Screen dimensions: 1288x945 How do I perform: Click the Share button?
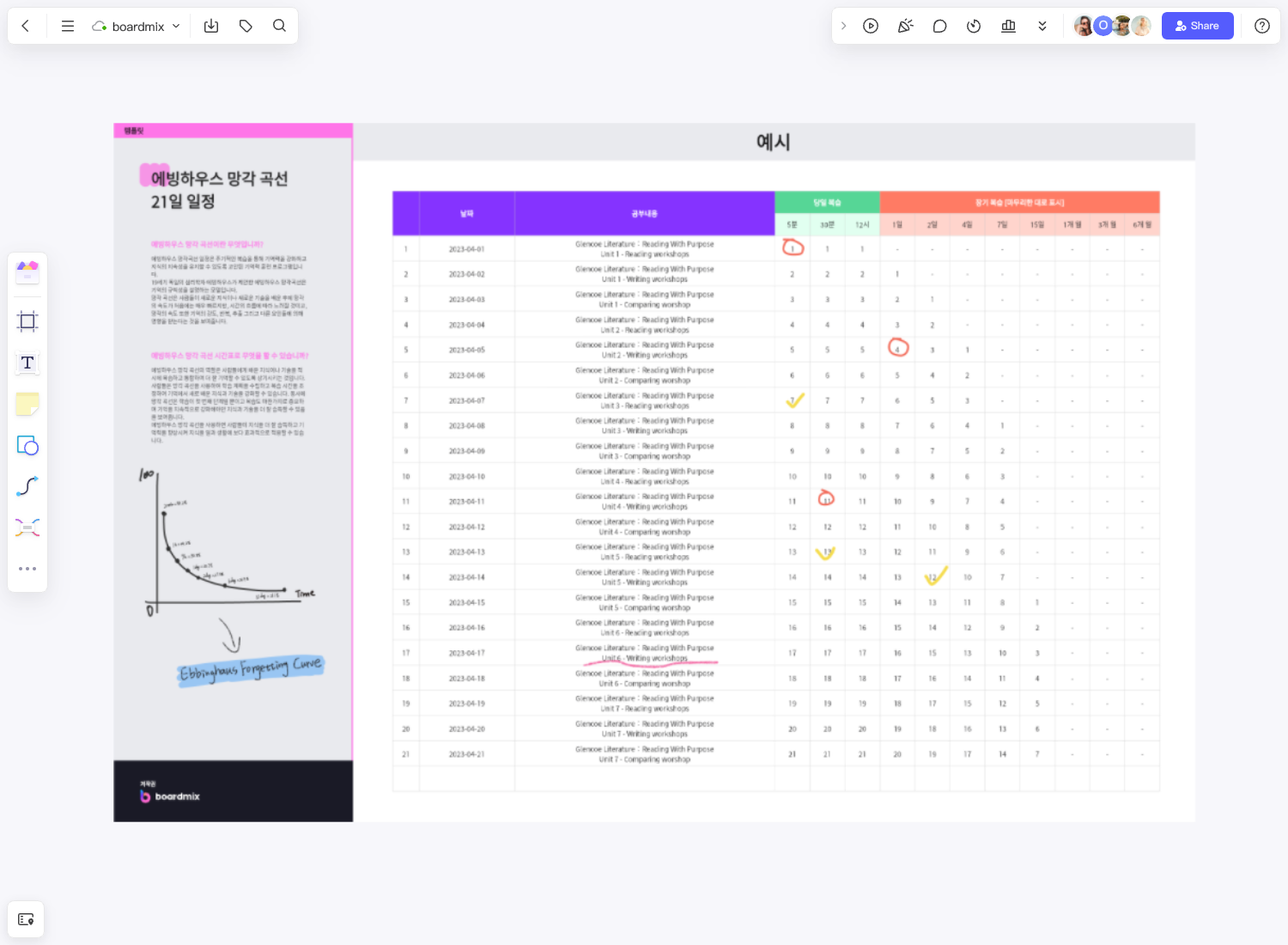pyautogui.click(x=1197, y=26)
